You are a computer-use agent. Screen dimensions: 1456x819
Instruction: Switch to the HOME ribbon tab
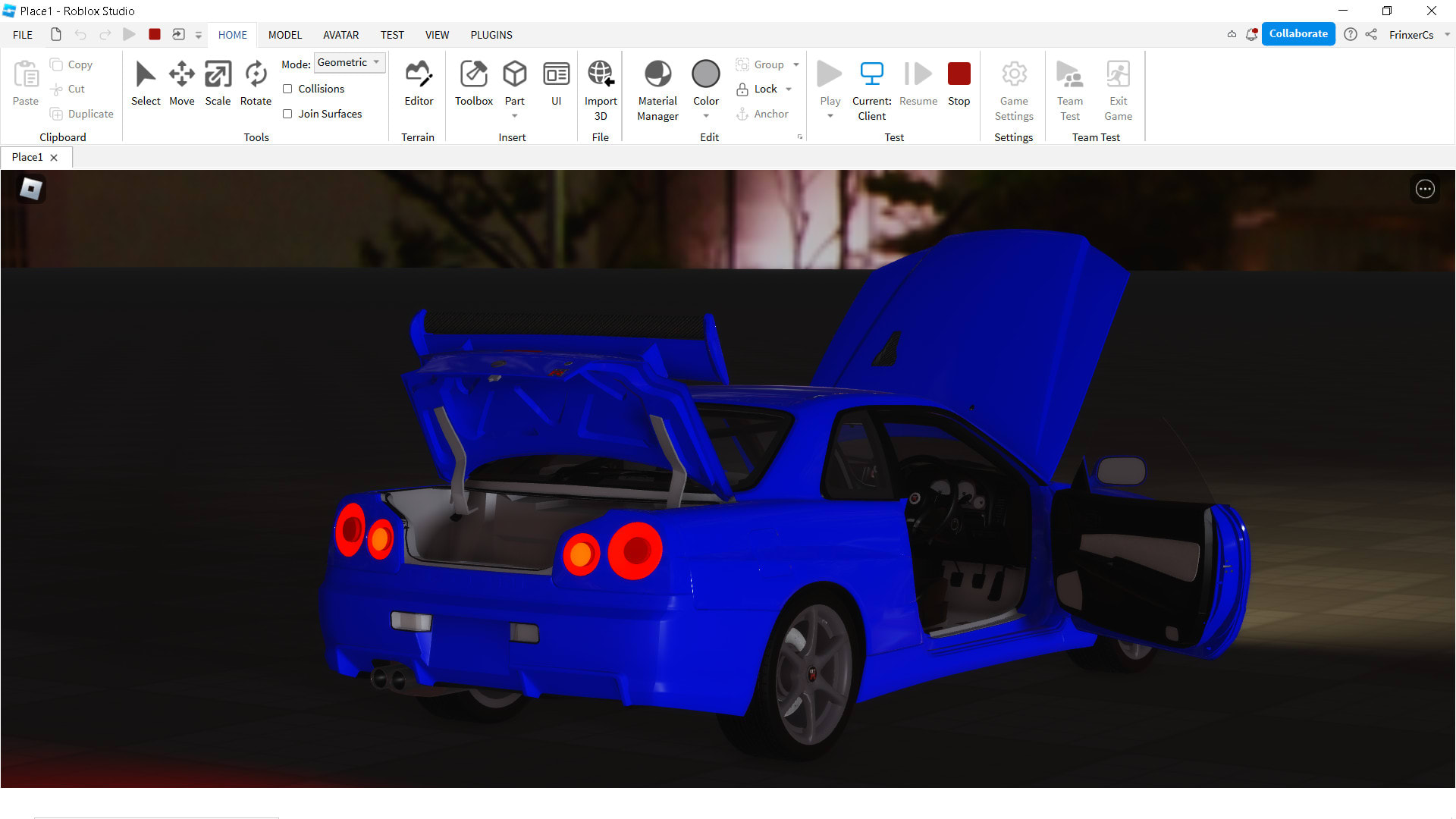pos(232,35)
